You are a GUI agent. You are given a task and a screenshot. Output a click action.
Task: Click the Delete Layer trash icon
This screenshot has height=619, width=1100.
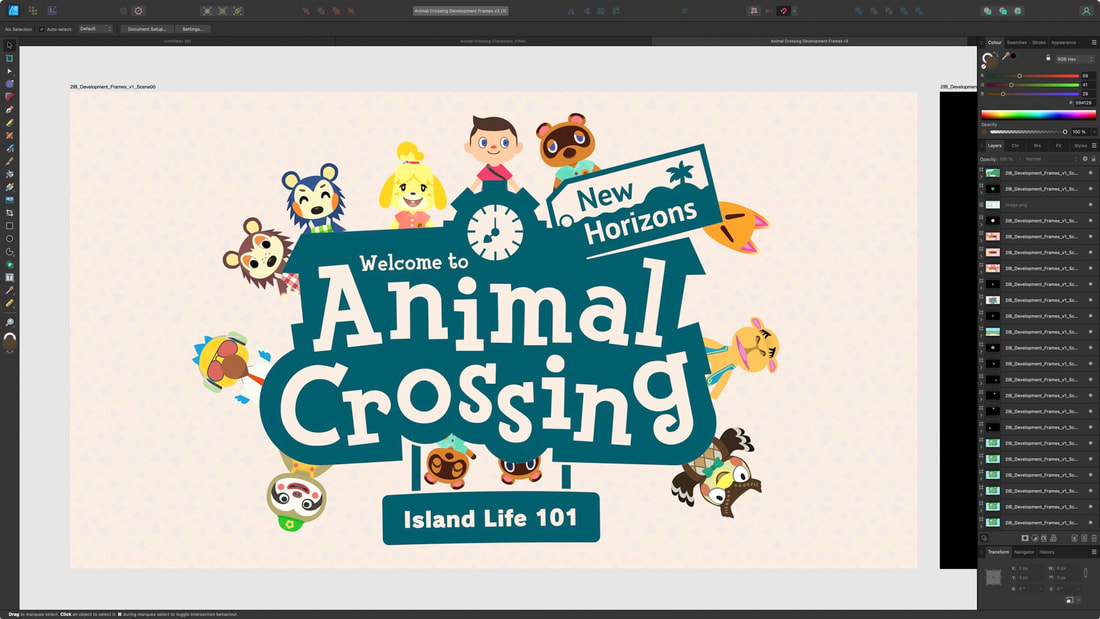pyautogui.click(x=1093, y=538)
